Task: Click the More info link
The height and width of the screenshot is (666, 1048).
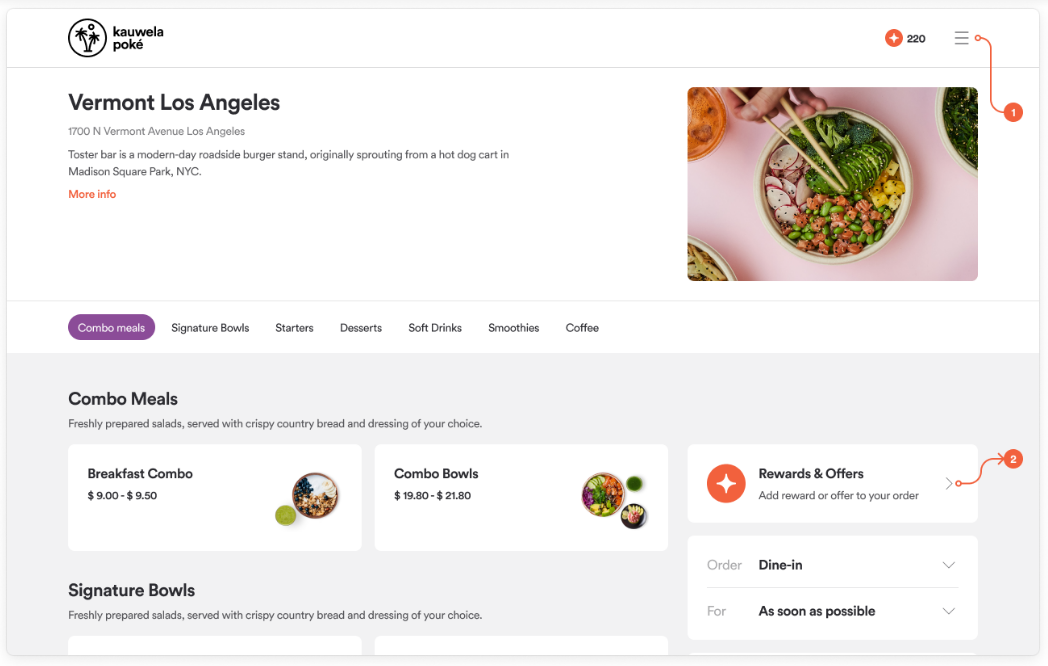Action: (x=92, y=194)
